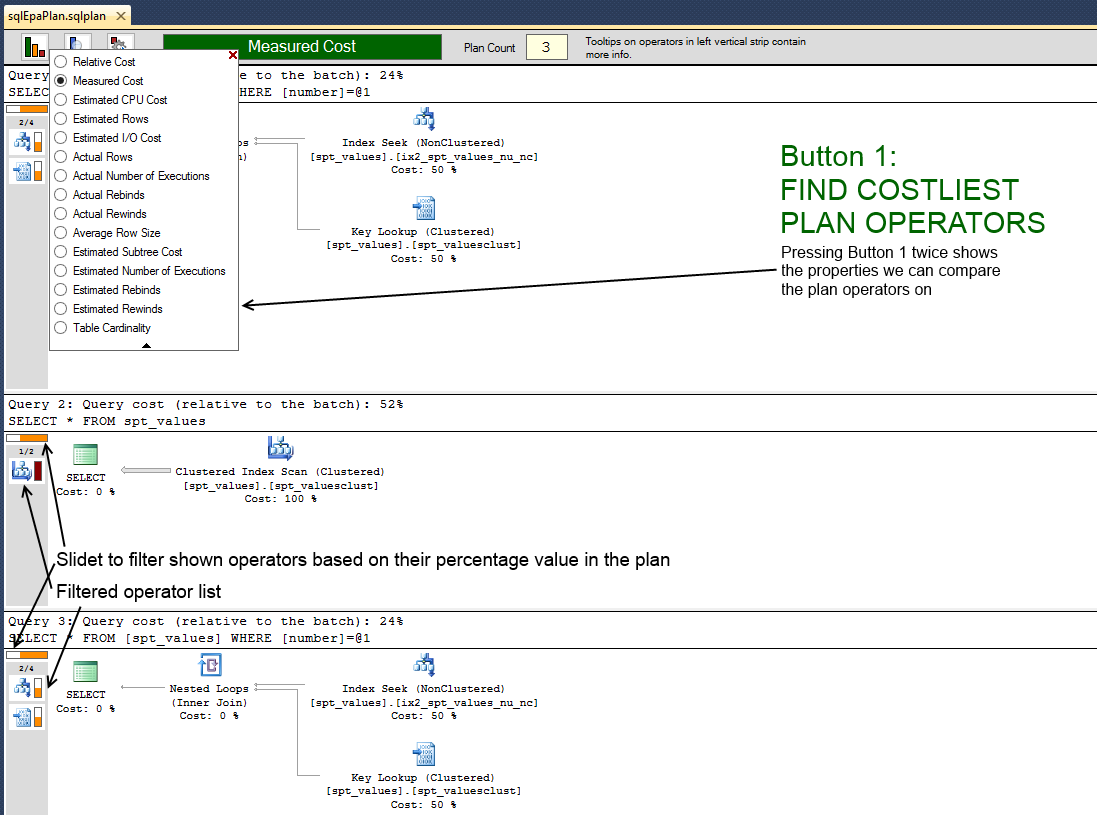Image resolution: width=1097 pixels, height=815 pixels.
Task: Click the SELECT label in Query 2 plan
Action: [x=86, y=478]
